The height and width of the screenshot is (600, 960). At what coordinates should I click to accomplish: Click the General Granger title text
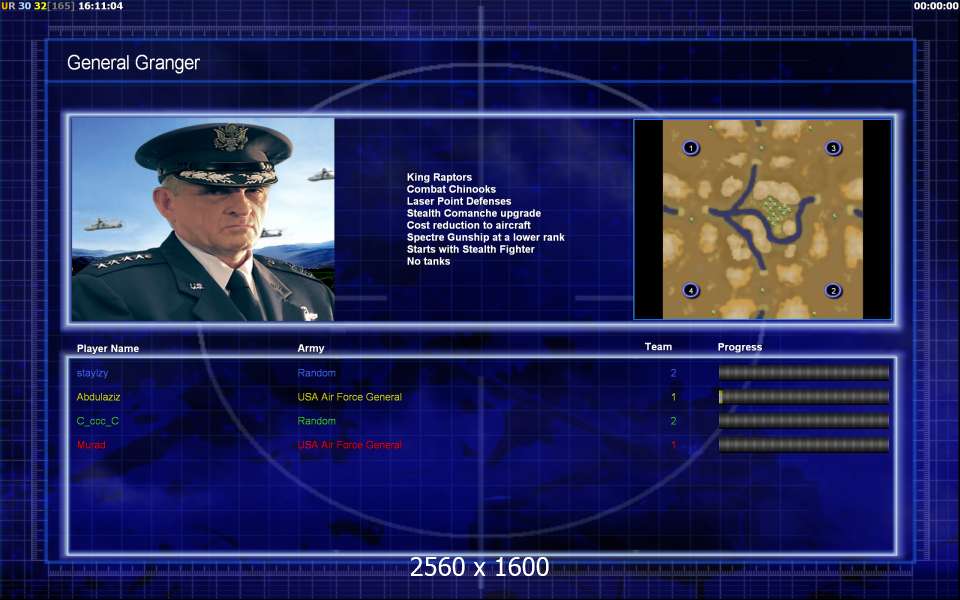[133, 62]
